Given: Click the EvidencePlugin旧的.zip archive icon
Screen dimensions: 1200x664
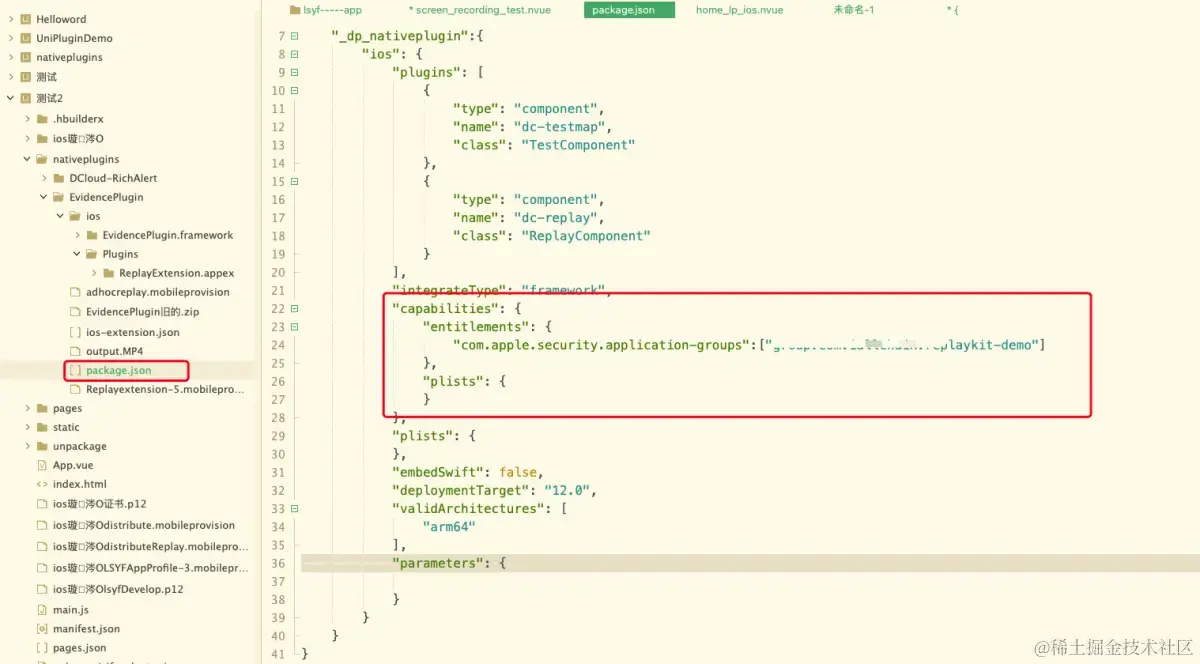Looking at the screenshot, I should (74, 312).
